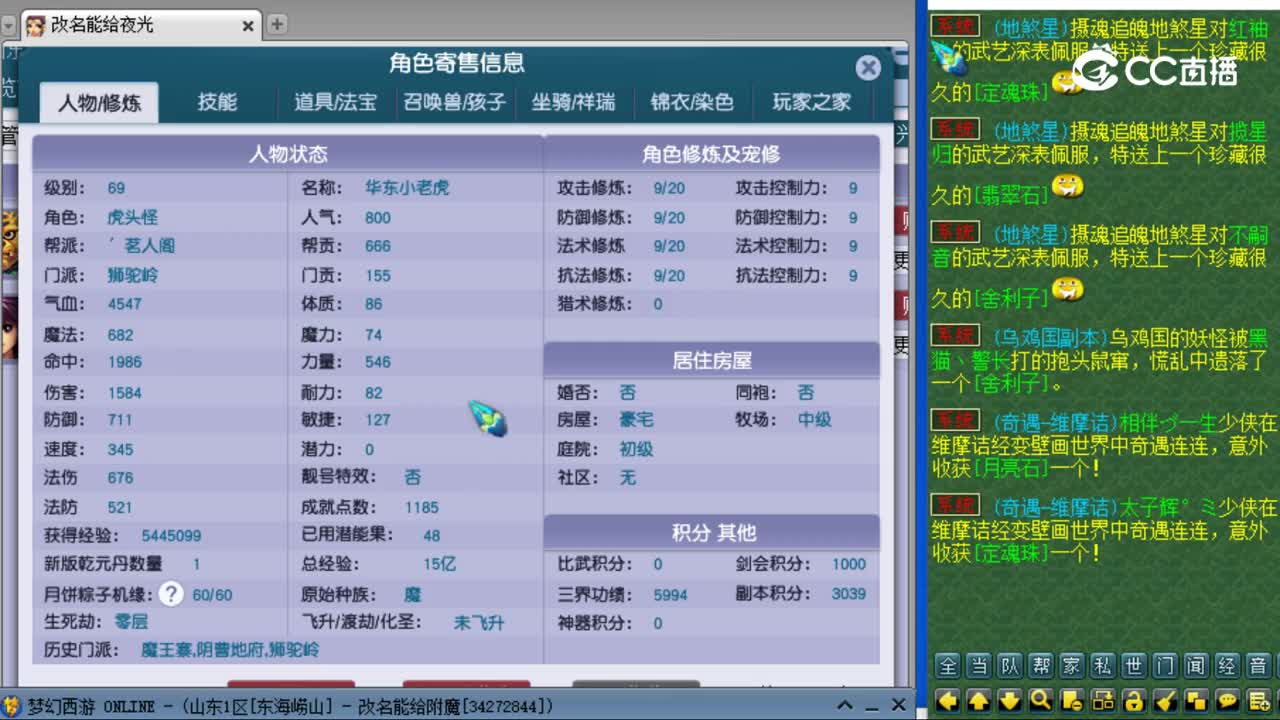1280x720 pixels.
Task: Click the yellow left arrow chat icon
Action: [948, 699]
